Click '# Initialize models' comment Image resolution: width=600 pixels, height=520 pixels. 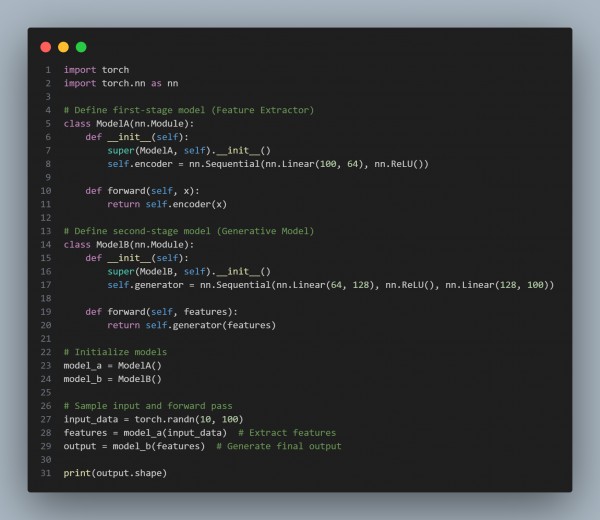pyautogui.click(x=115, y=352)
